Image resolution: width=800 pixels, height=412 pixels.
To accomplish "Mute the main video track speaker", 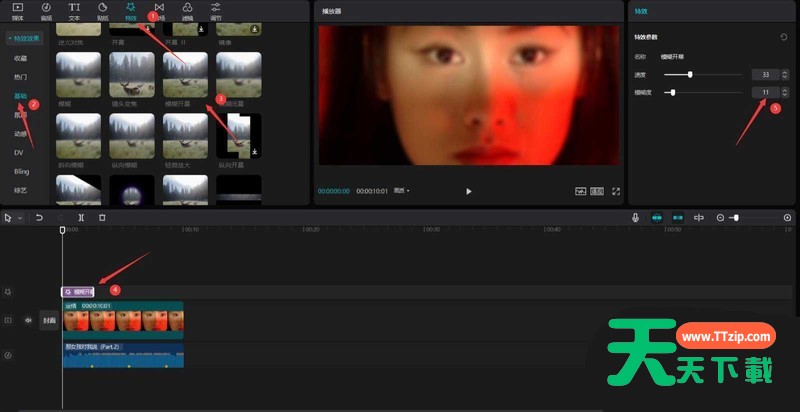I will (x=28, y=321).
